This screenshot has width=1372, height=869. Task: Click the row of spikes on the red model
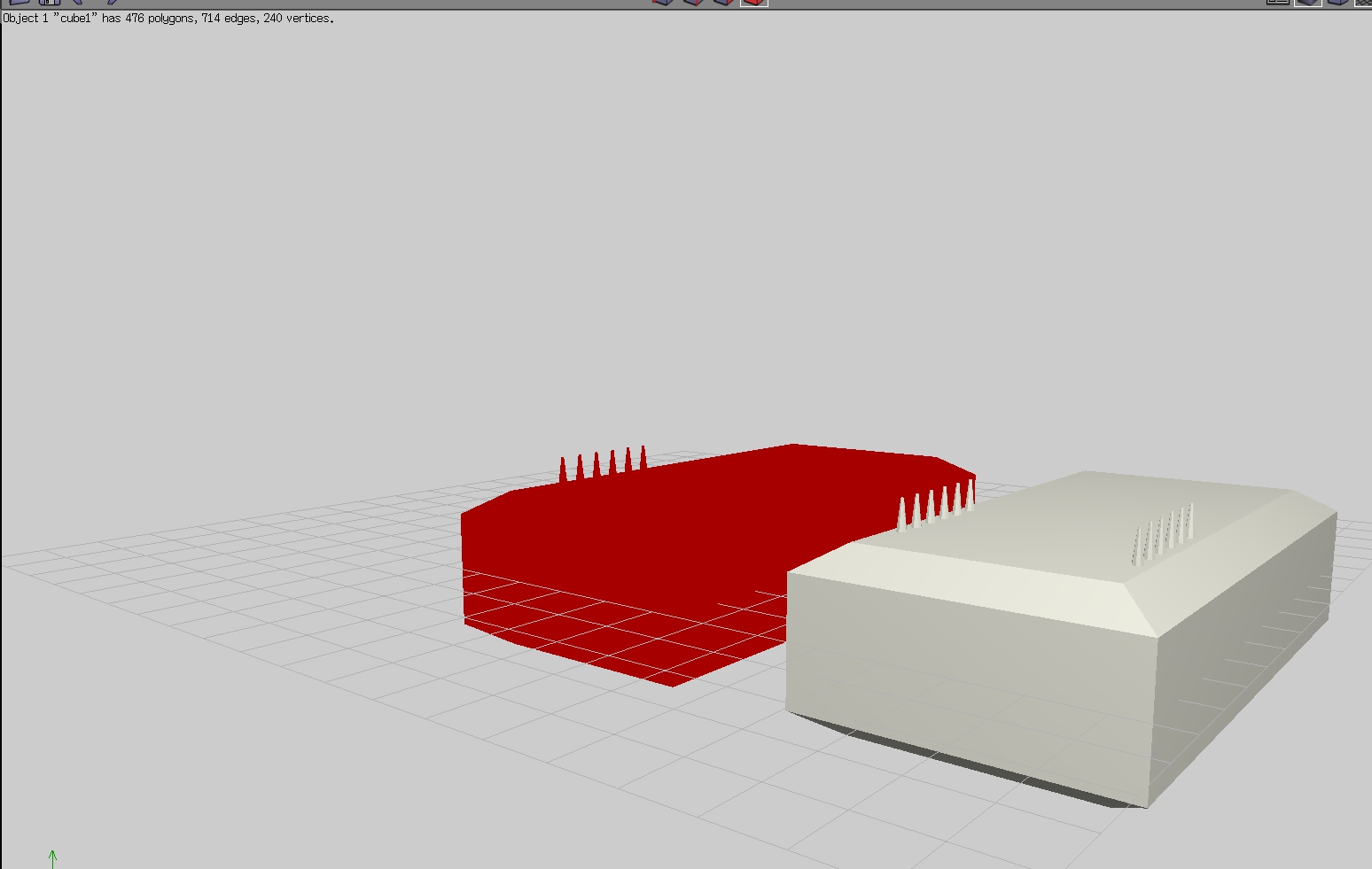coord(603,464)
